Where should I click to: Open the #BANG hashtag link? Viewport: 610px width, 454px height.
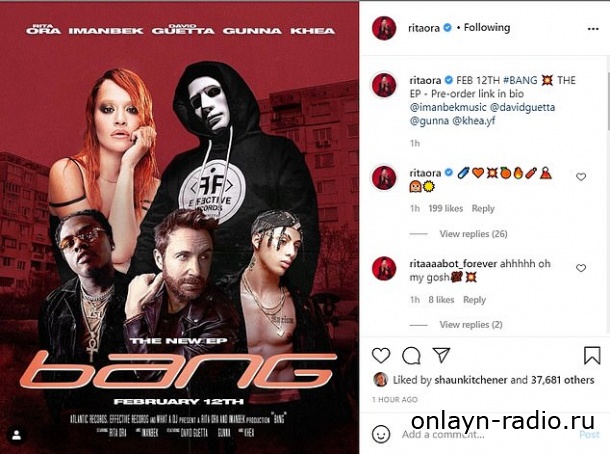520,81
